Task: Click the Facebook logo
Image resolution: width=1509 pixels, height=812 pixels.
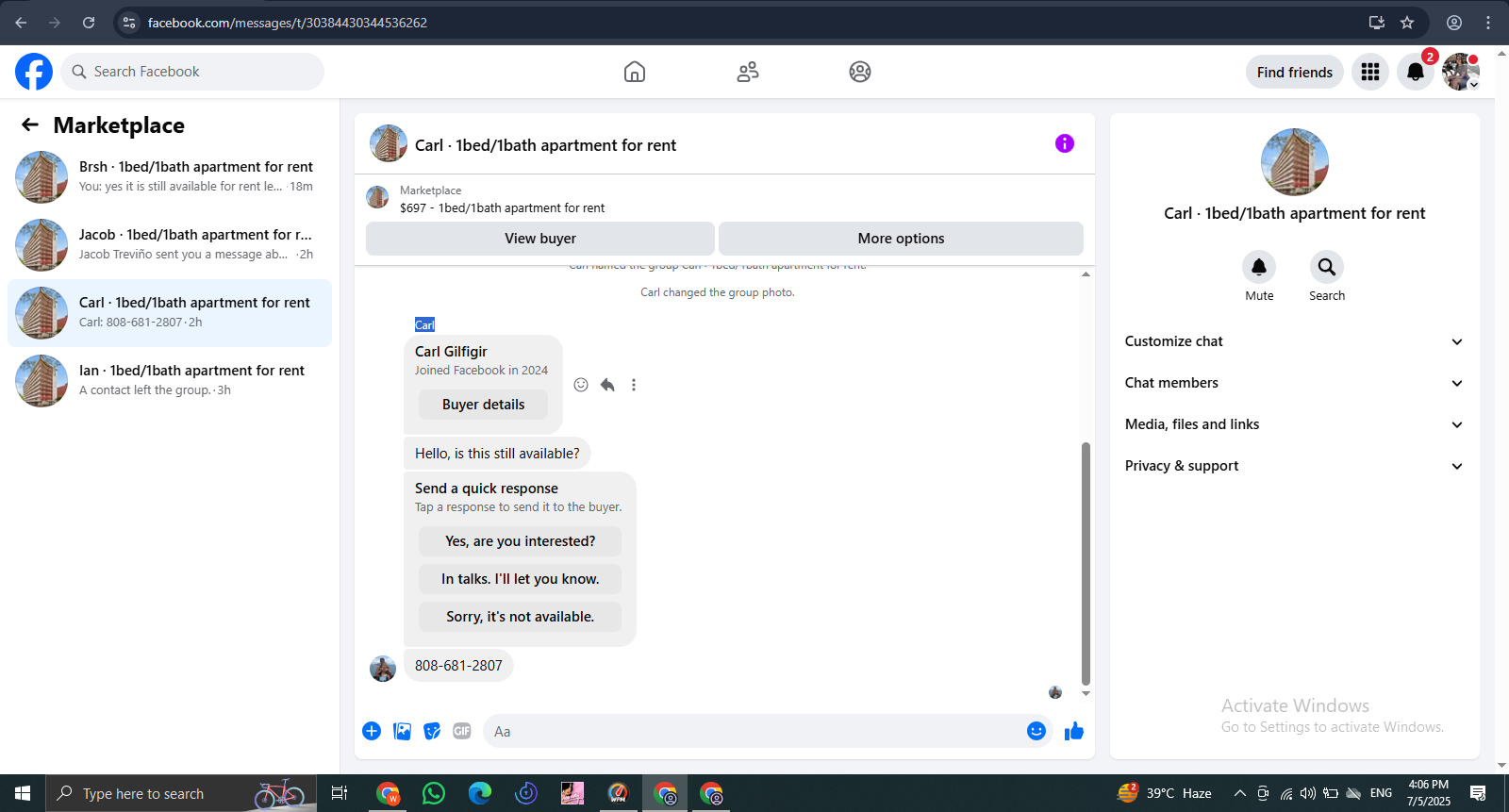Action: point(34,72)
